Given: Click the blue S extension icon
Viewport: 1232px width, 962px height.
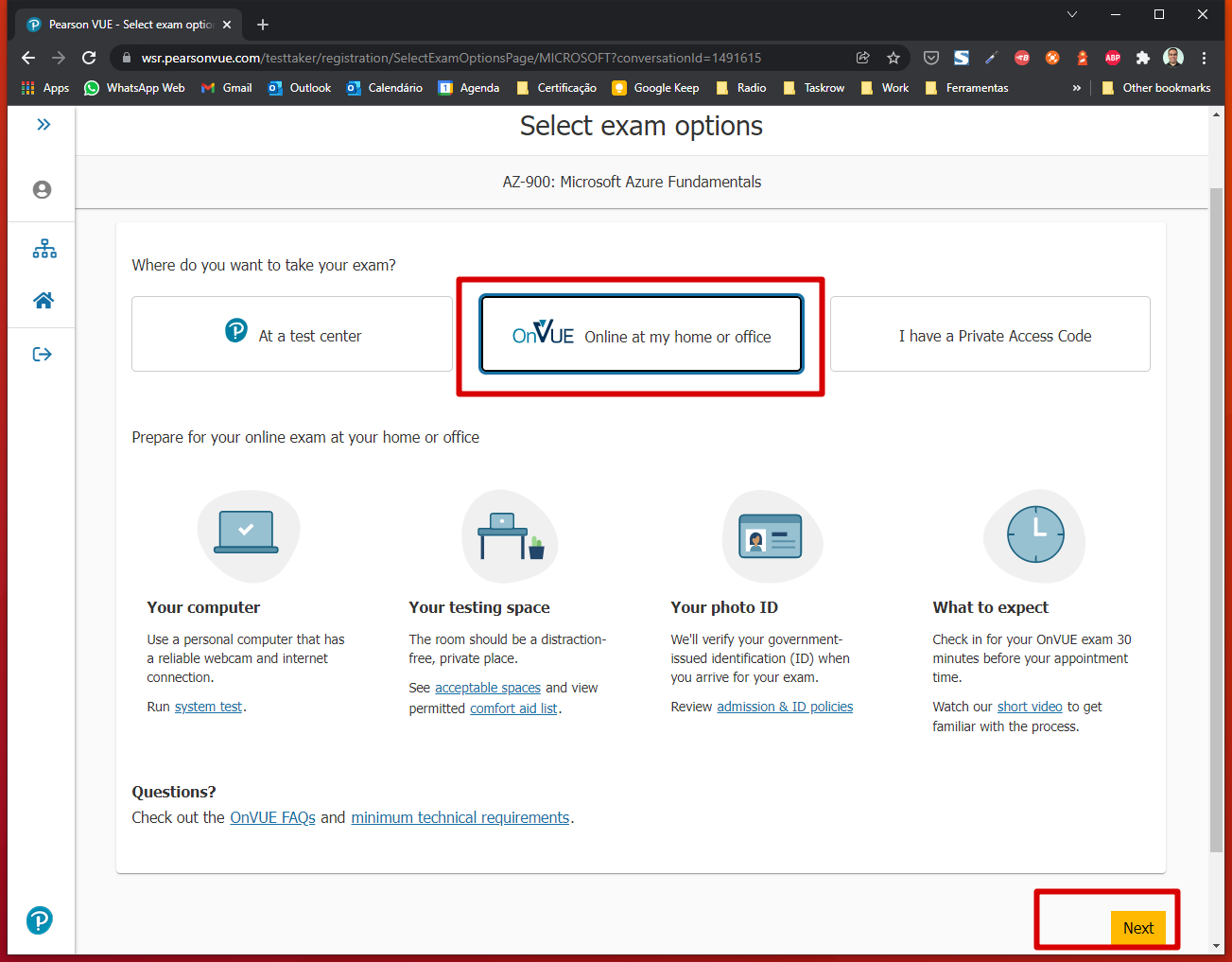Looking at the screenshot, I should pyautogui.click(x=962, y=58).
